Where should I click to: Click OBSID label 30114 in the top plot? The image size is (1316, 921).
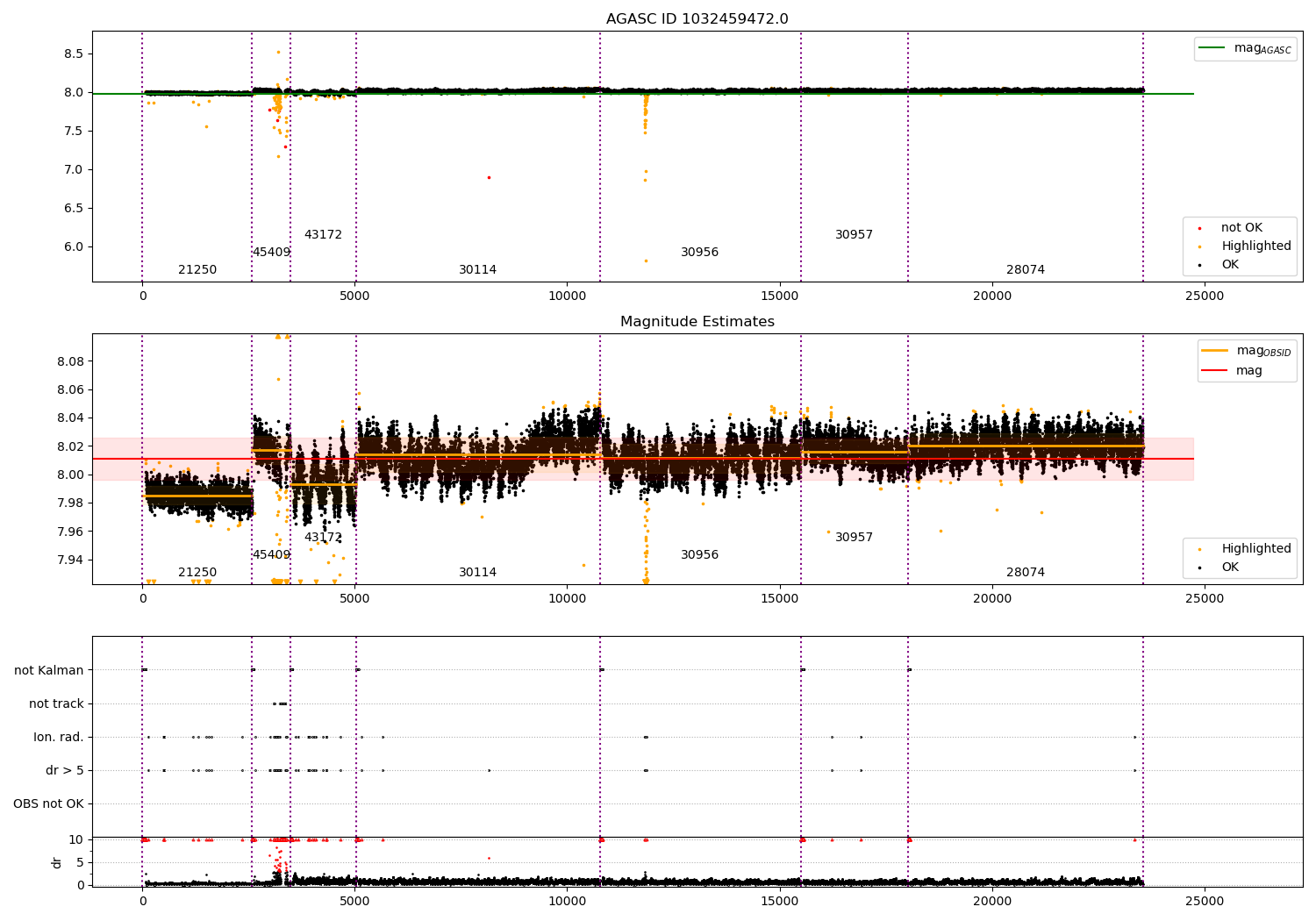pyautogui.click(x=477, y=270)
